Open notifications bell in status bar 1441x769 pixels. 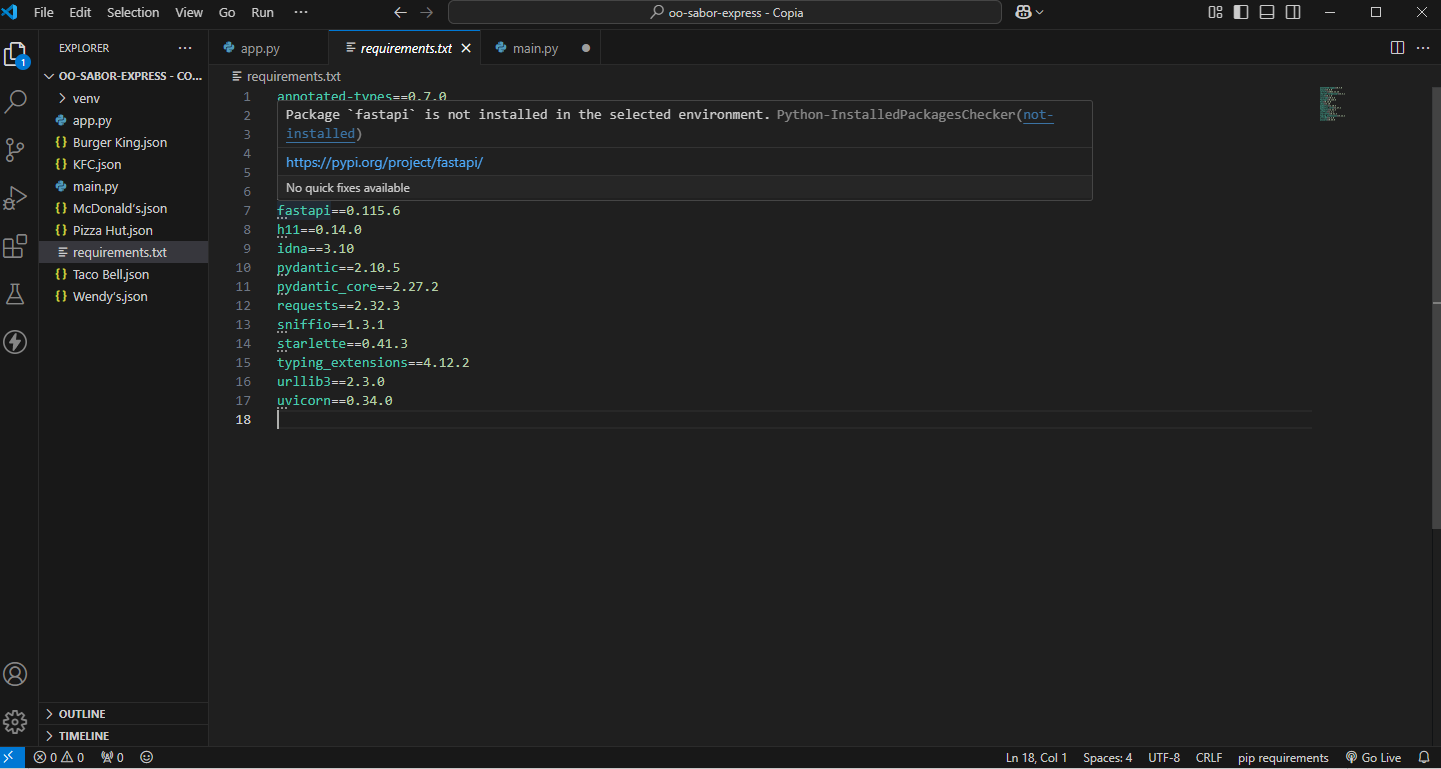click(x=1423, y=758)
